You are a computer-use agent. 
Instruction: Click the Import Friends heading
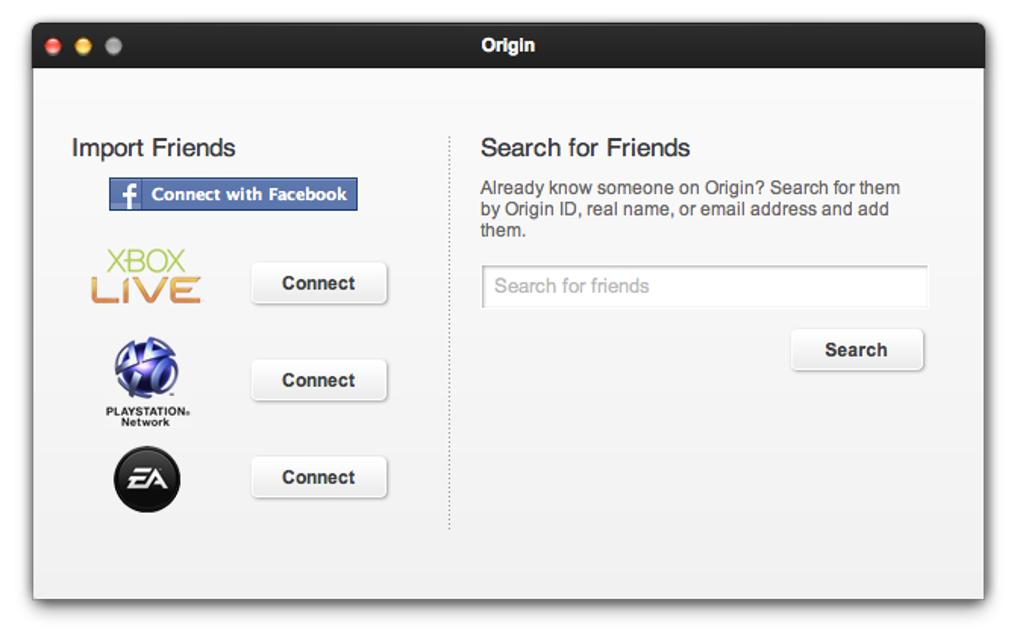154,148
